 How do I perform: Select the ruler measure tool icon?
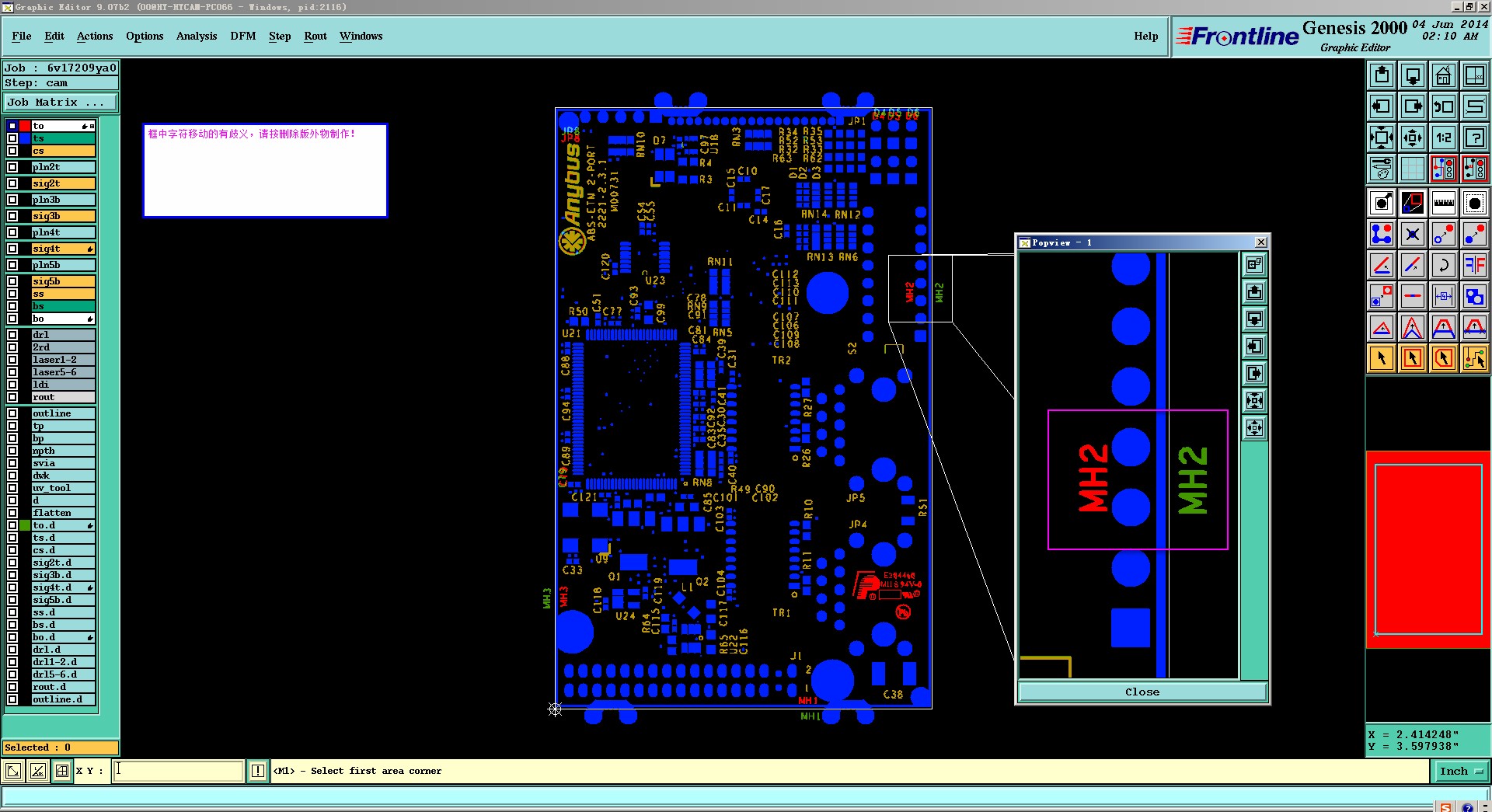point(1444,203)
